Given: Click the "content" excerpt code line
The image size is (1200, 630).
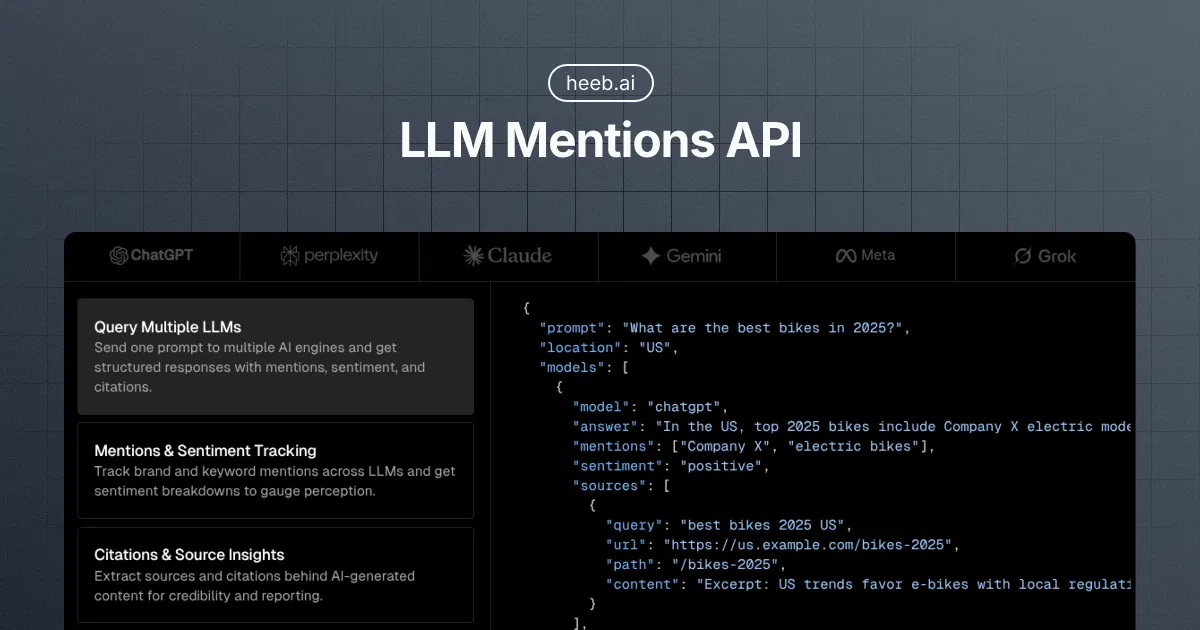Looking at the screenshot, I should (868, 584).
